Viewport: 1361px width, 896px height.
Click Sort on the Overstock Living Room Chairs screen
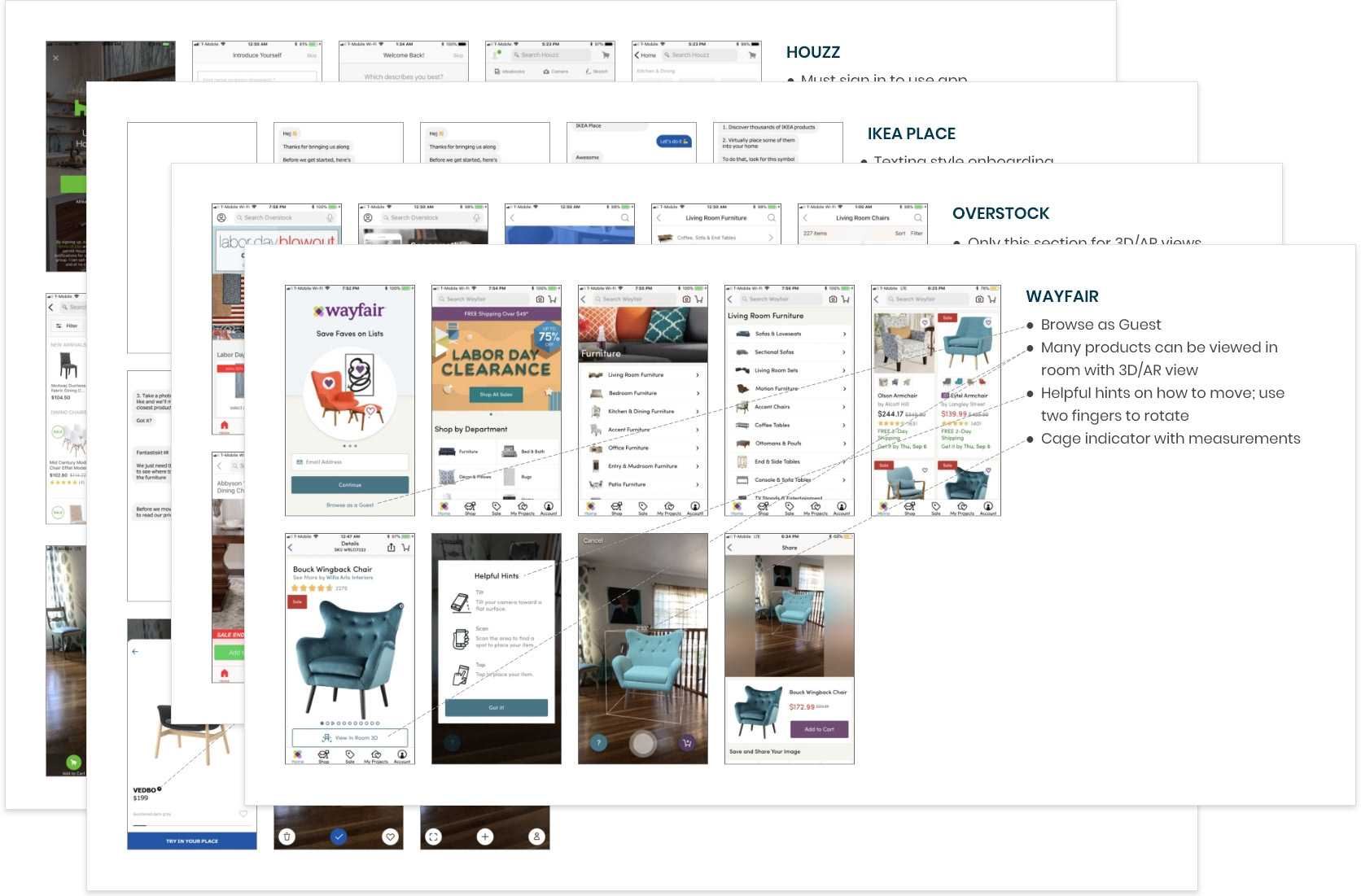pyautogui.click(x=900, y=234)
